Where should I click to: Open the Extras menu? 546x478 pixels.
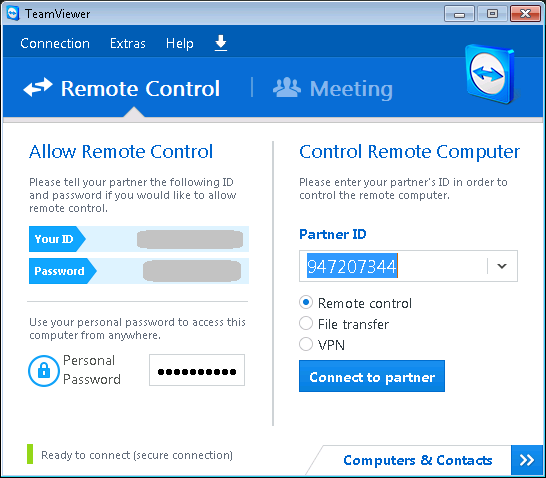127,43
